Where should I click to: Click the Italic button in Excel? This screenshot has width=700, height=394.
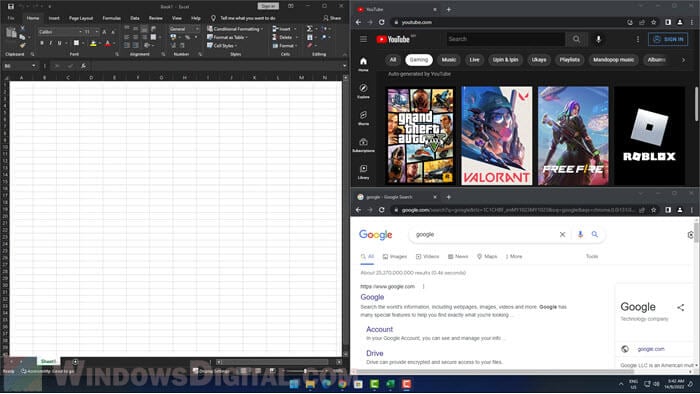(x=50, y=43)
